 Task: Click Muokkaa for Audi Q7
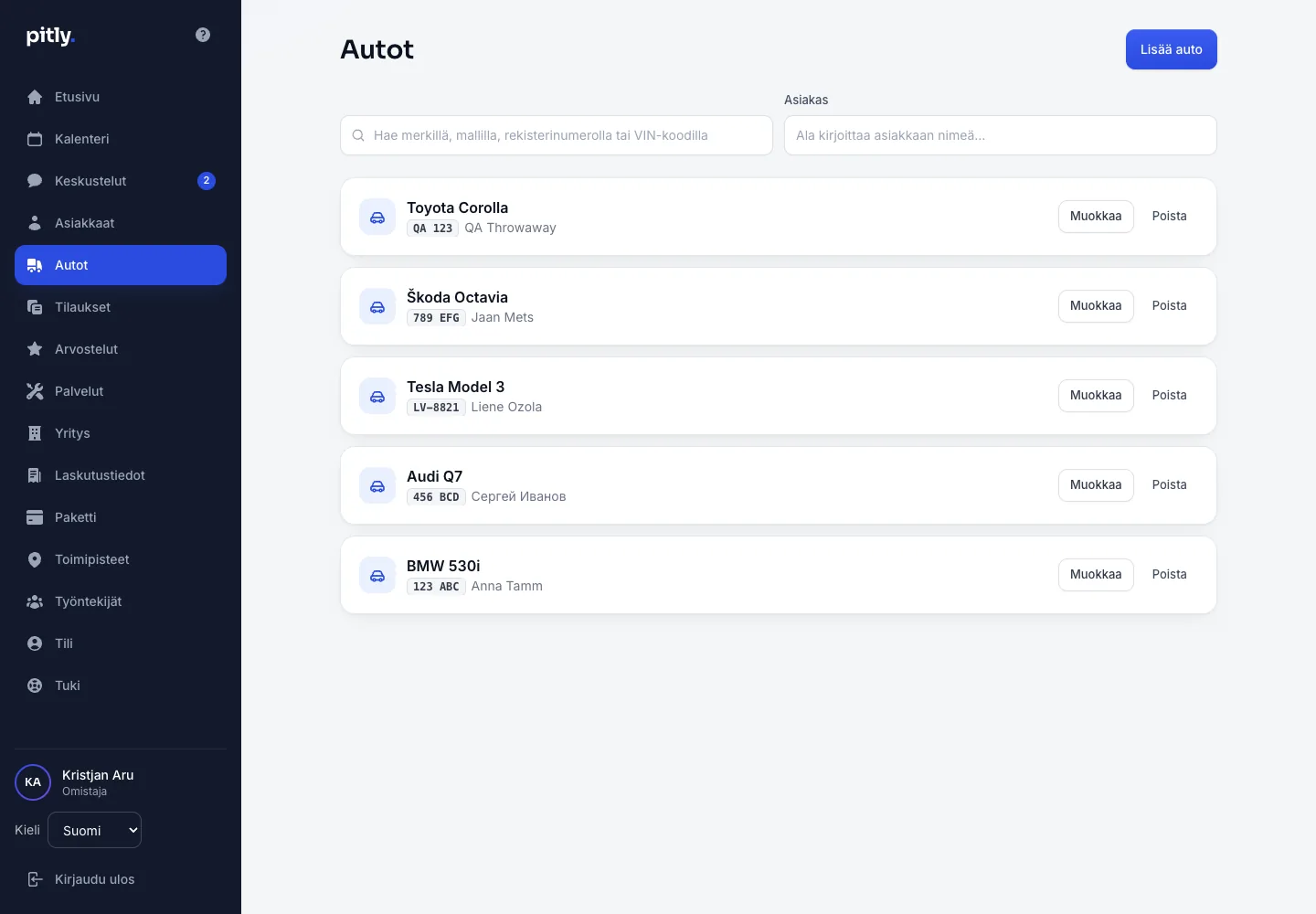click(1096, 485)
